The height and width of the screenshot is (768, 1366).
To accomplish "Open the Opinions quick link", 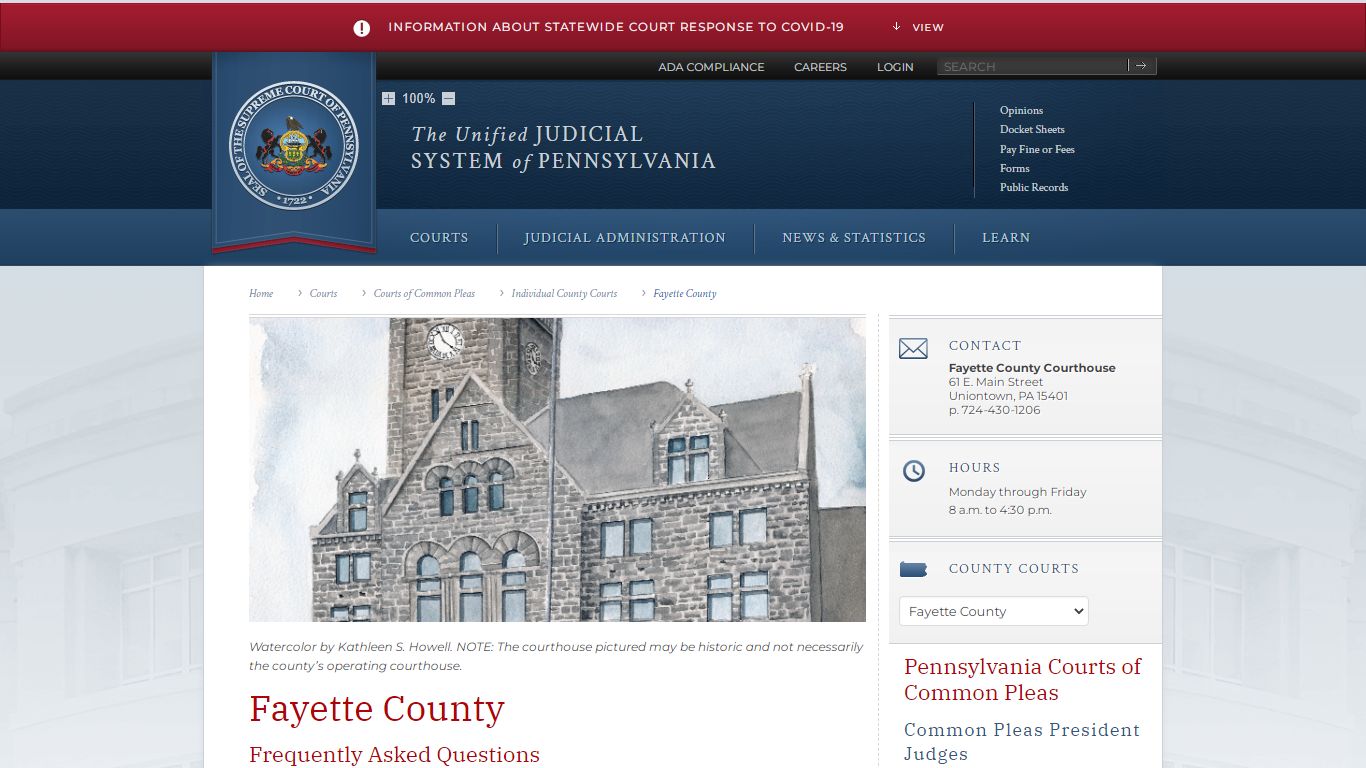I will pos(1021,110).
